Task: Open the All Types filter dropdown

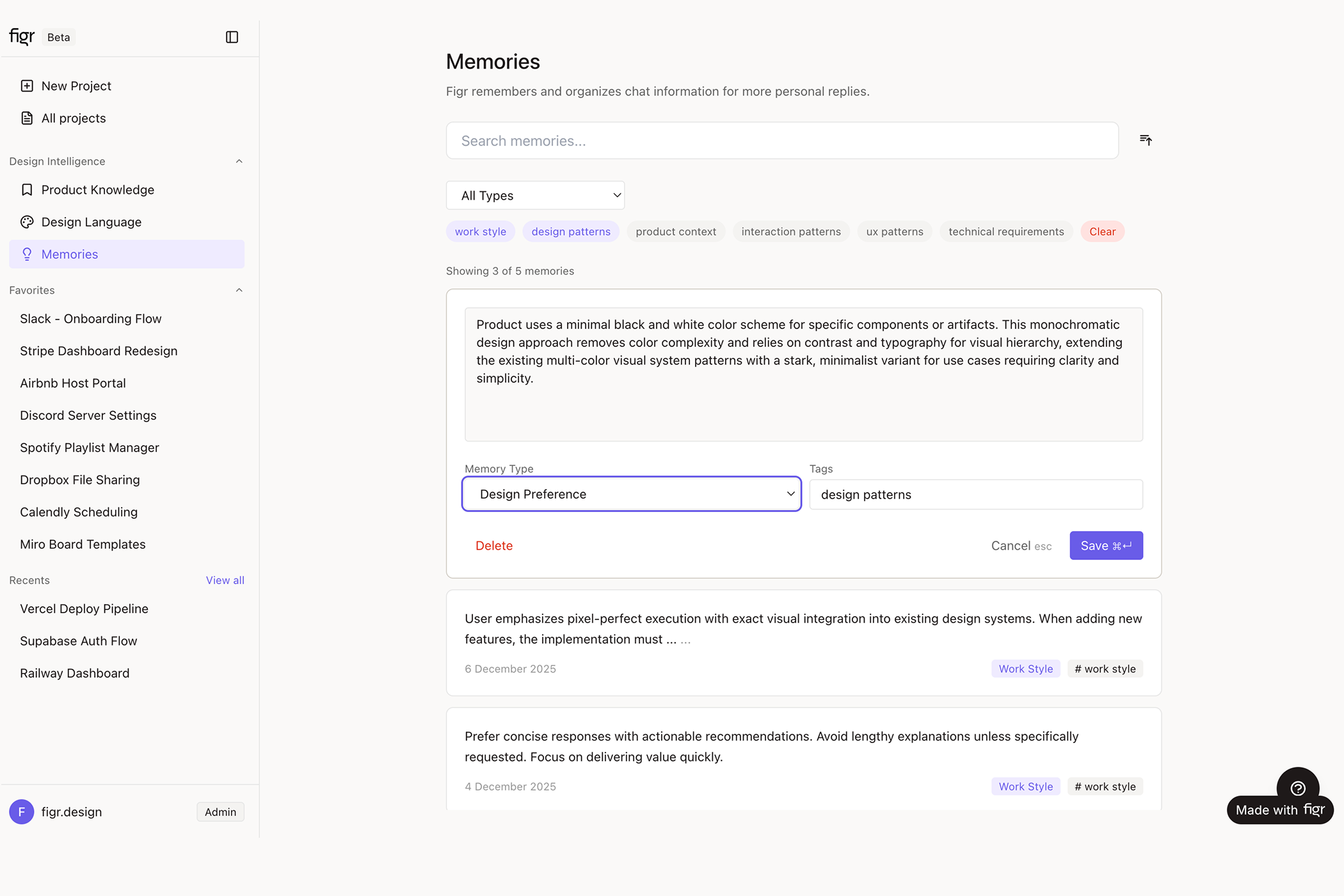Action: click(x=535, y=196)
